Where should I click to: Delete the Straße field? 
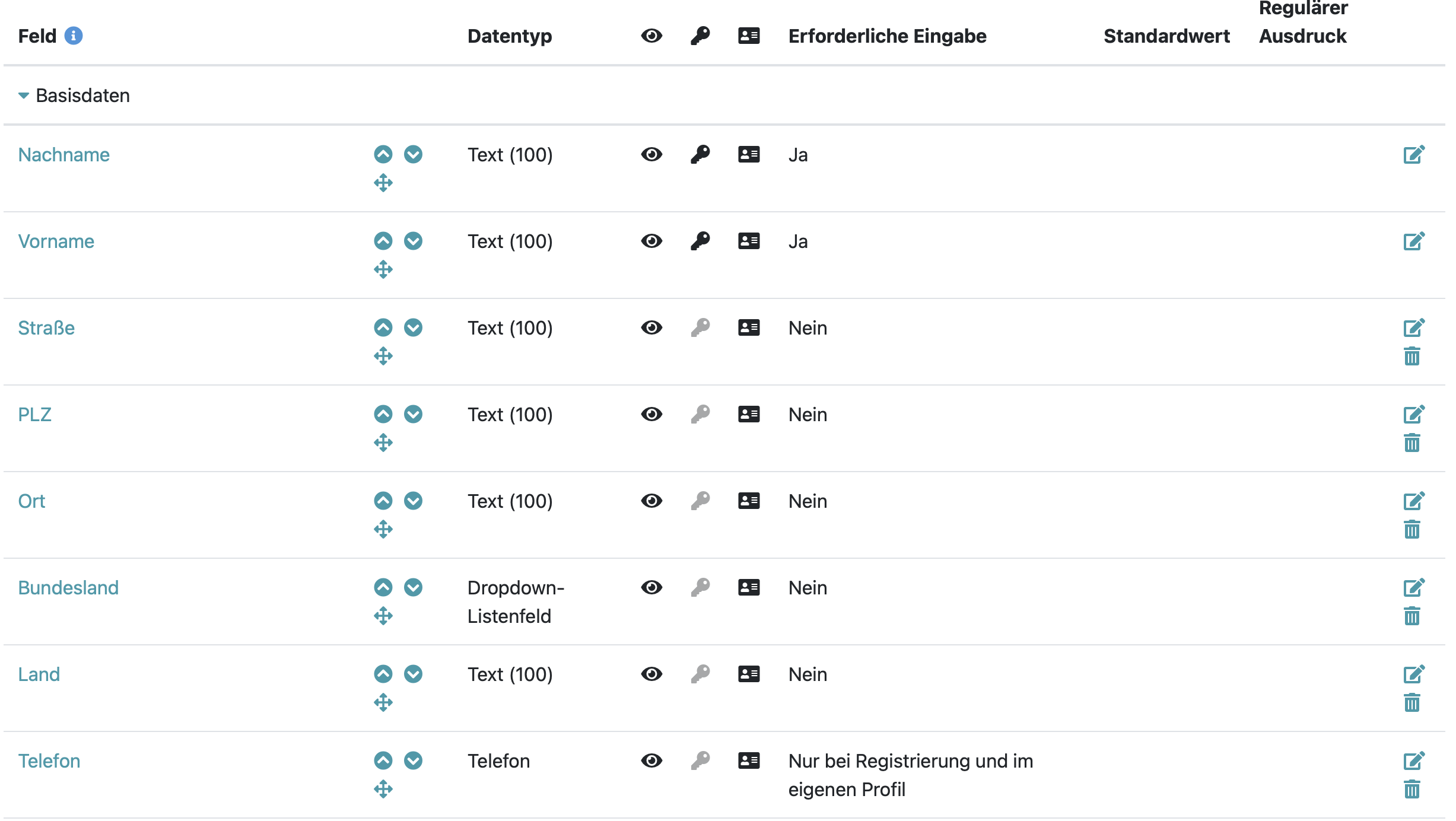pyautogui.click(x=1412, y=357)
